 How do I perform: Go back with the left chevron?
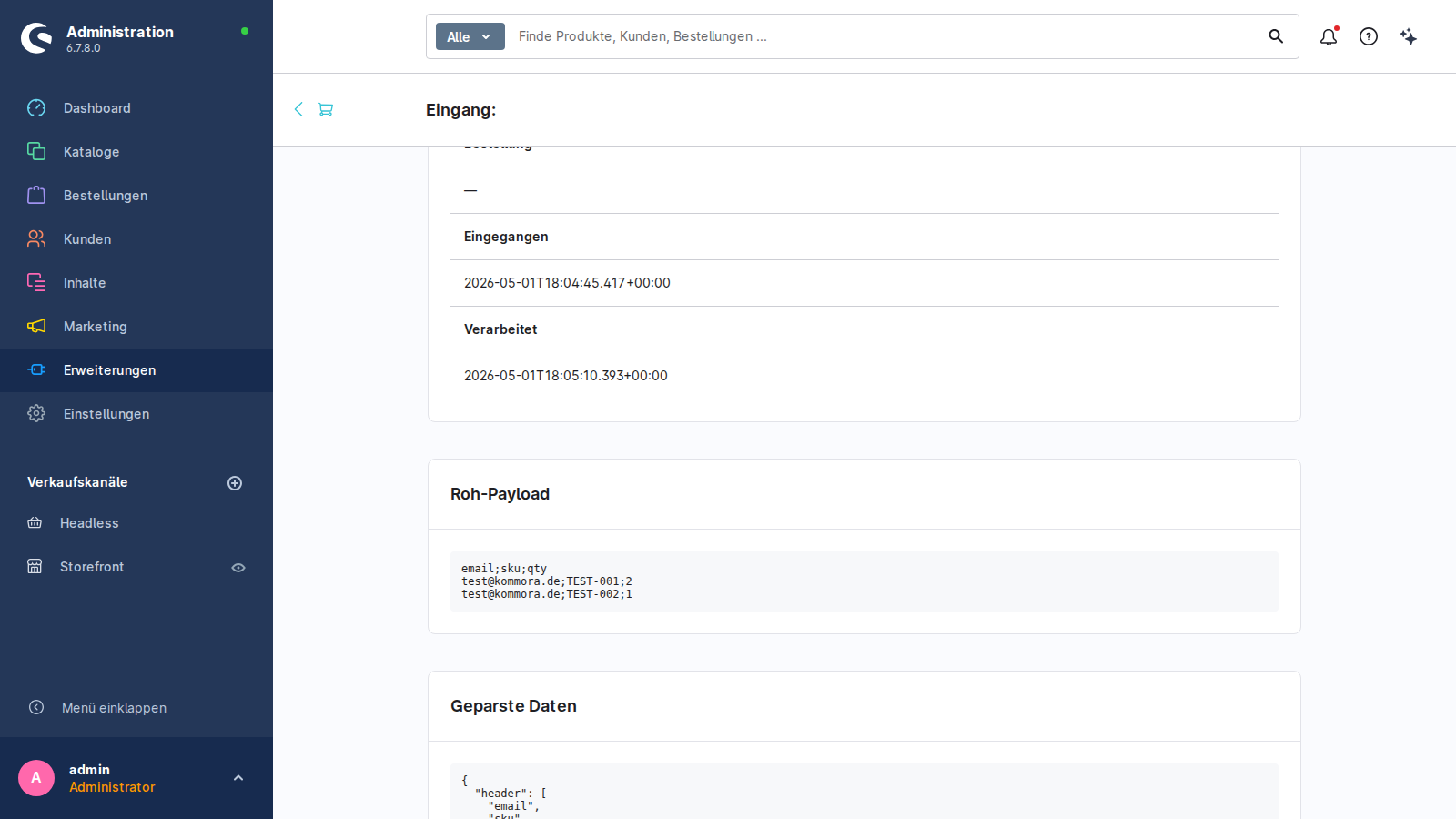point(298,109)
